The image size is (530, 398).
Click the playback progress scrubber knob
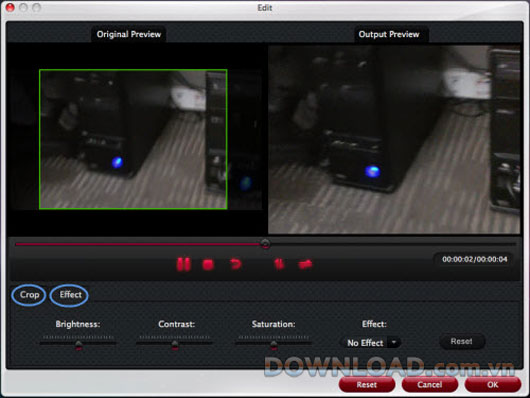(265, 244)
